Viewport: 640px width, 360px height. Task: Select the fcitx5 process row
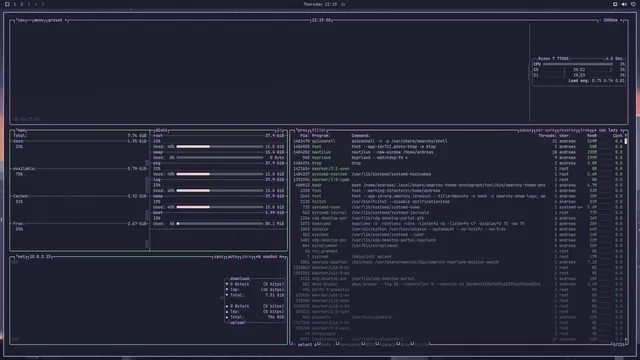click(x=457, y=202)
